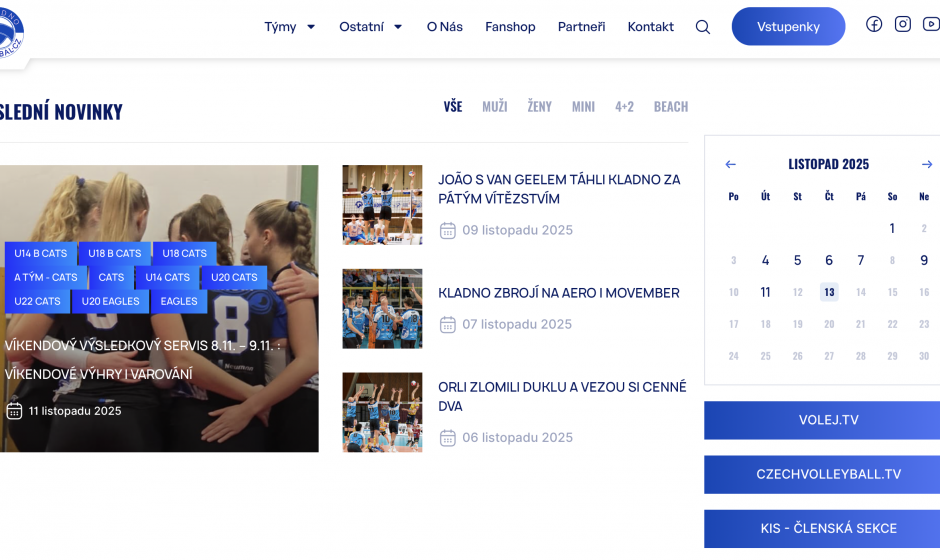This screenshot has height=560, width=940.
Task: Select day 13 in the calendar
Action: point(829,292)
